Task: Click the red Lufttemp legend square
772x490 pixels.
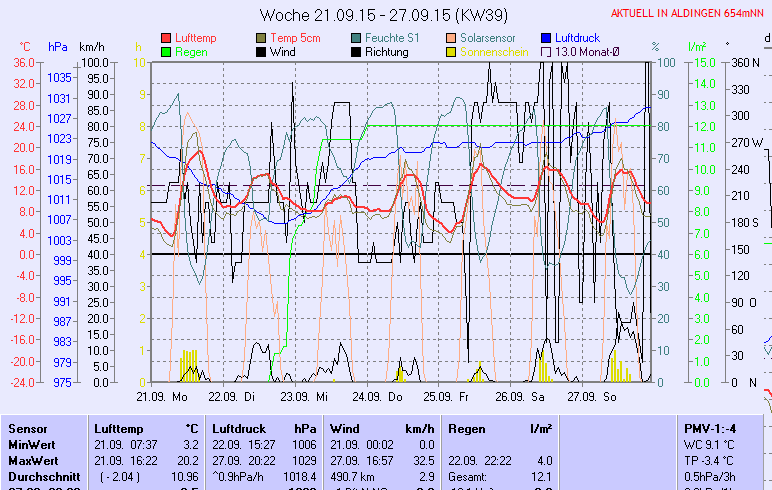Action: click(x=166, y=37)
